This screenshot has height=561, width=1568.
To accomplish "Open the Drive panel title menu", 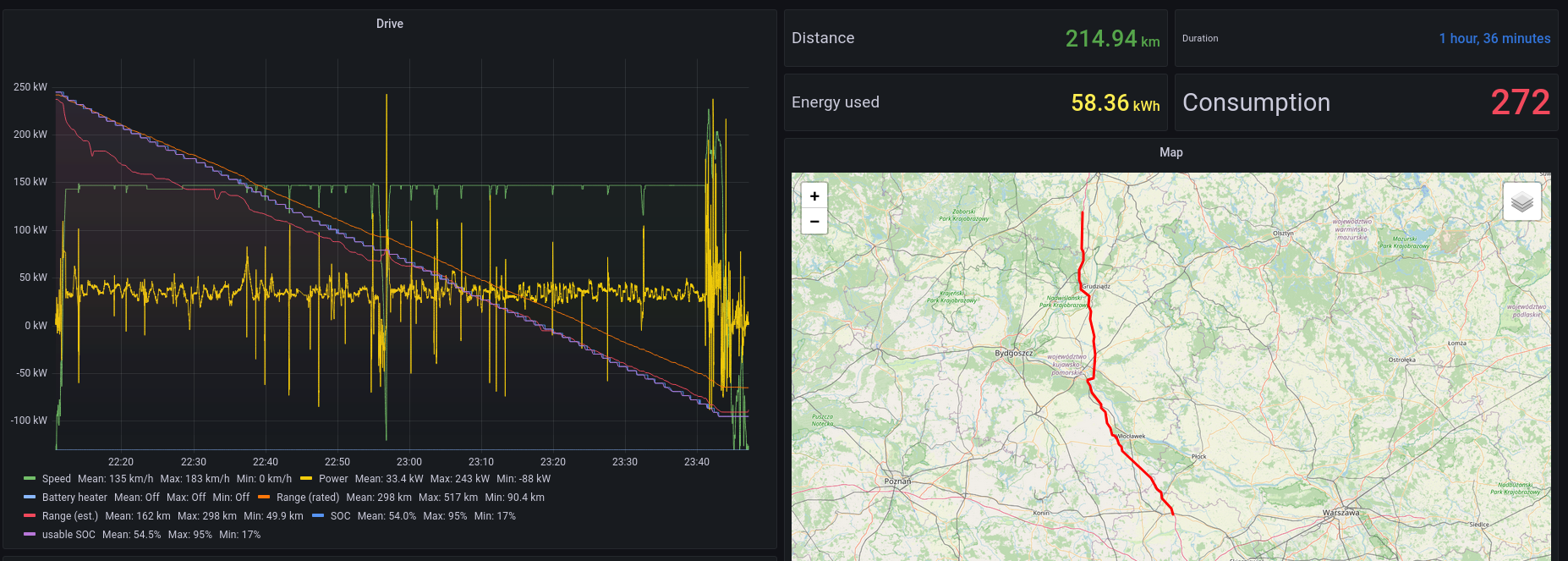I will click(390, 24).
